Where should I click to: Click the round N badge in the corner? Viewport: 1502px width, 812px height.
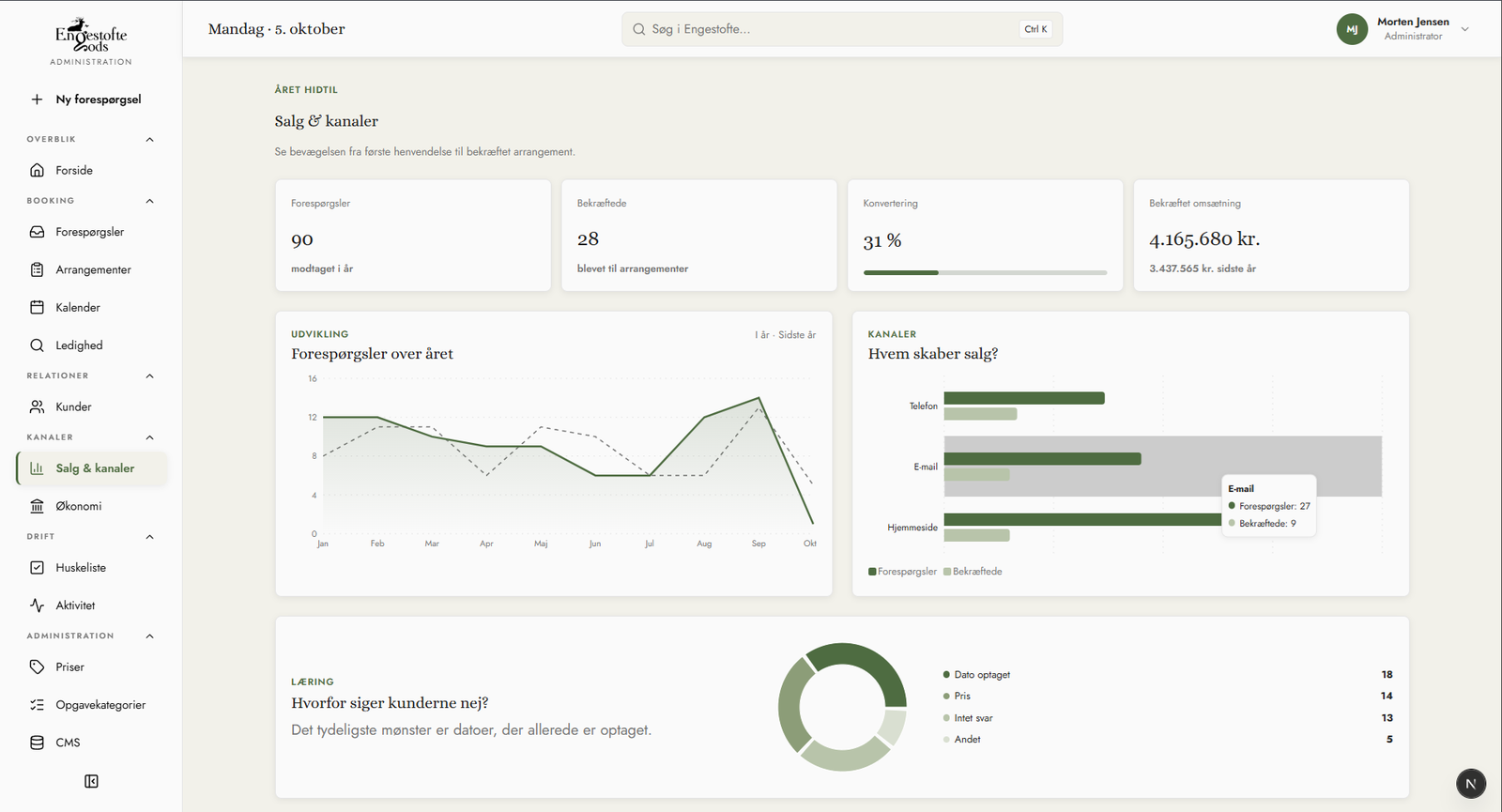pyautogui.click(x=1471, y=783)
